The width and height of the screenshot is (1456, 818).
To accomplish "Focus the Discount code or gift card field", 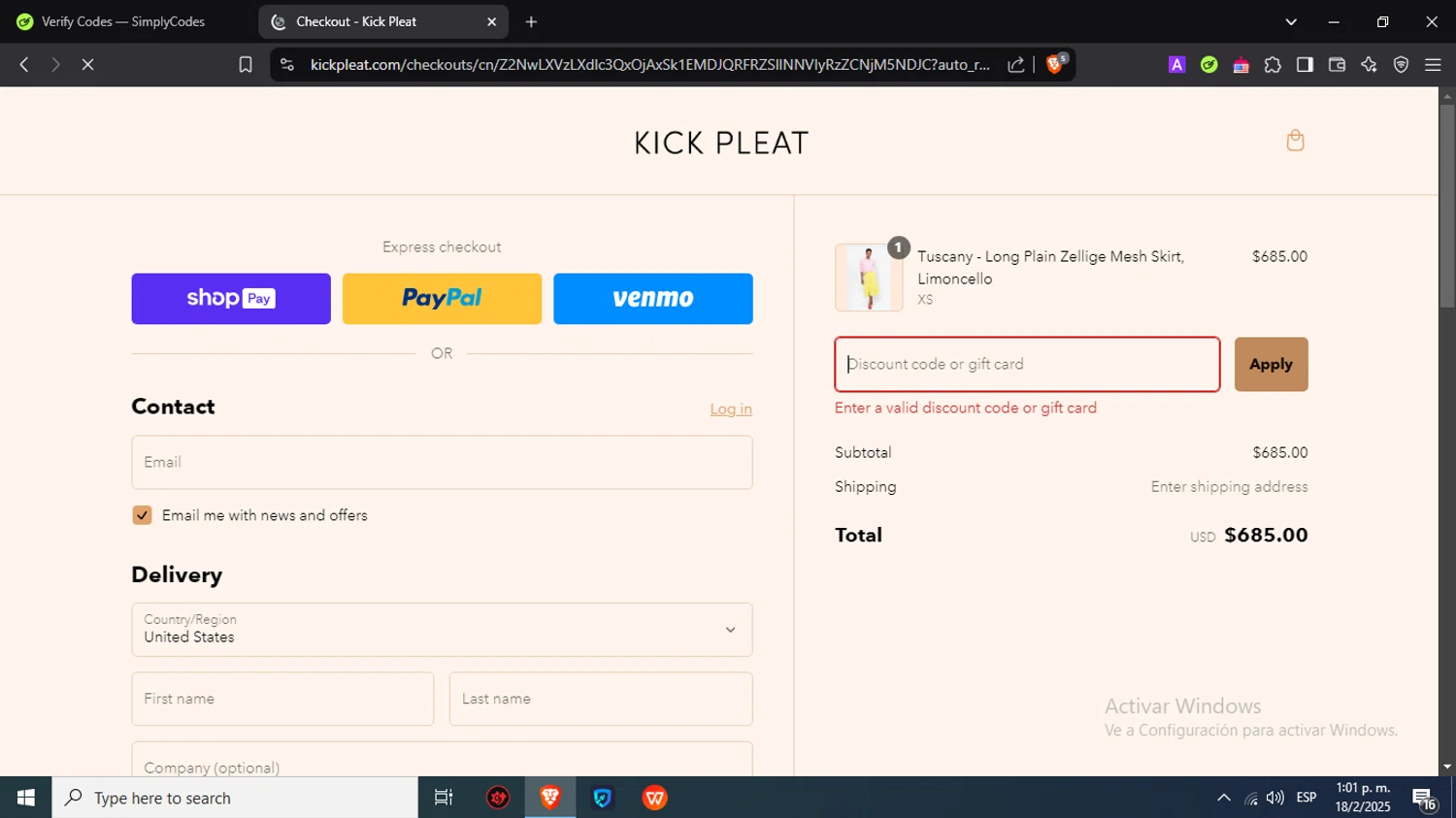I will point(1027,364).
